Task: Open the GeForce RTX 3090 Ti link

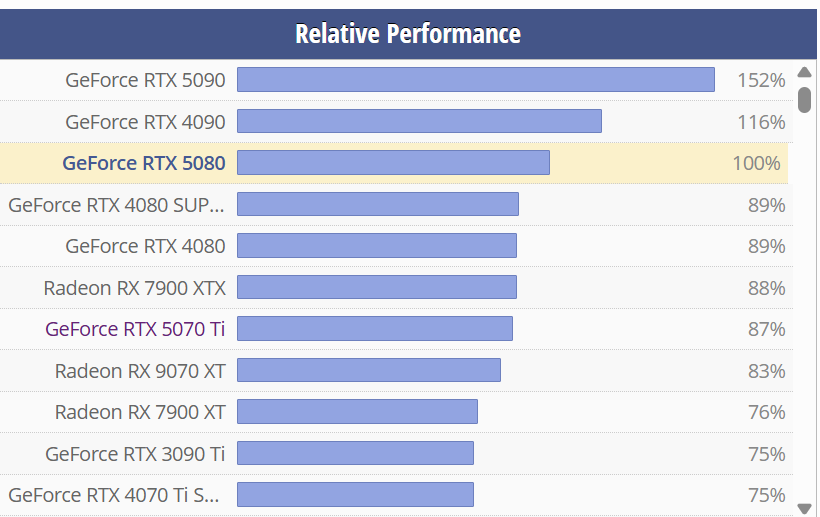Action: (135, 454)
